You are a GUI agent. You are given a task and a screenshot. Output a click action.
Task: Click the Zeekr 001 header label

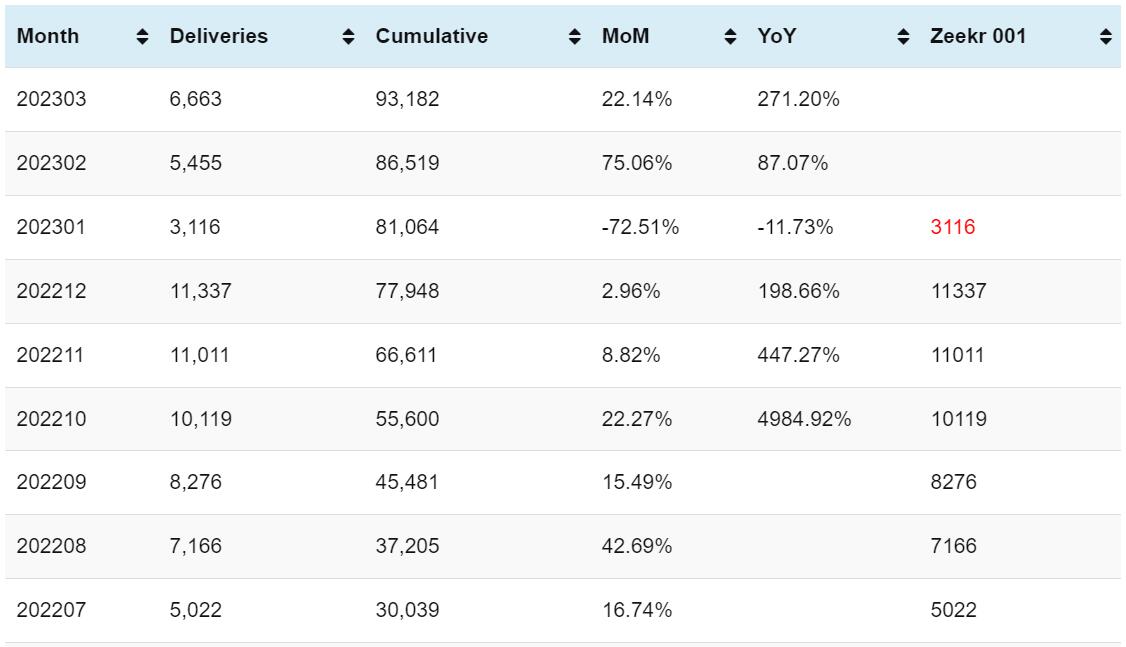click(x=978, y=37)
